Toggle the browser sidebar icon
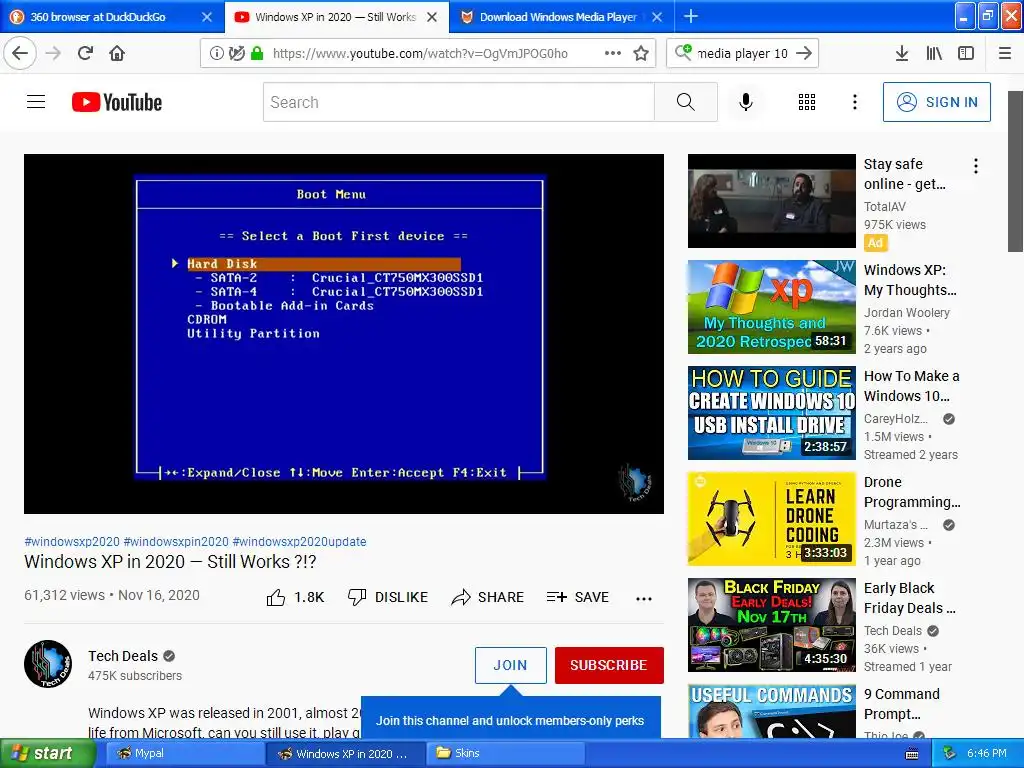The image size is (1024, 768). [x=966, y=53]
